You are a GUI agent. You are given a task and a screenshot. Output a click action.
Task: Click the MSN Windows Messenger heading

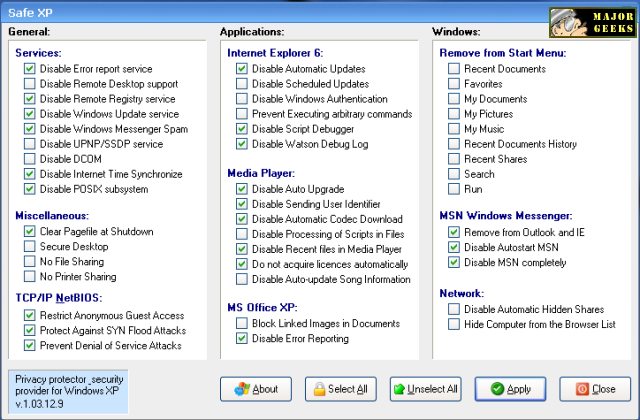(506, 216)
